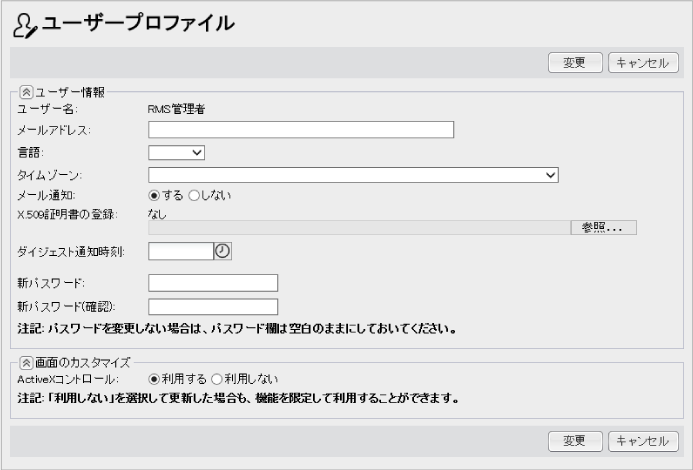
Task: Click the top キャンセル button
Action: (643, 63)
